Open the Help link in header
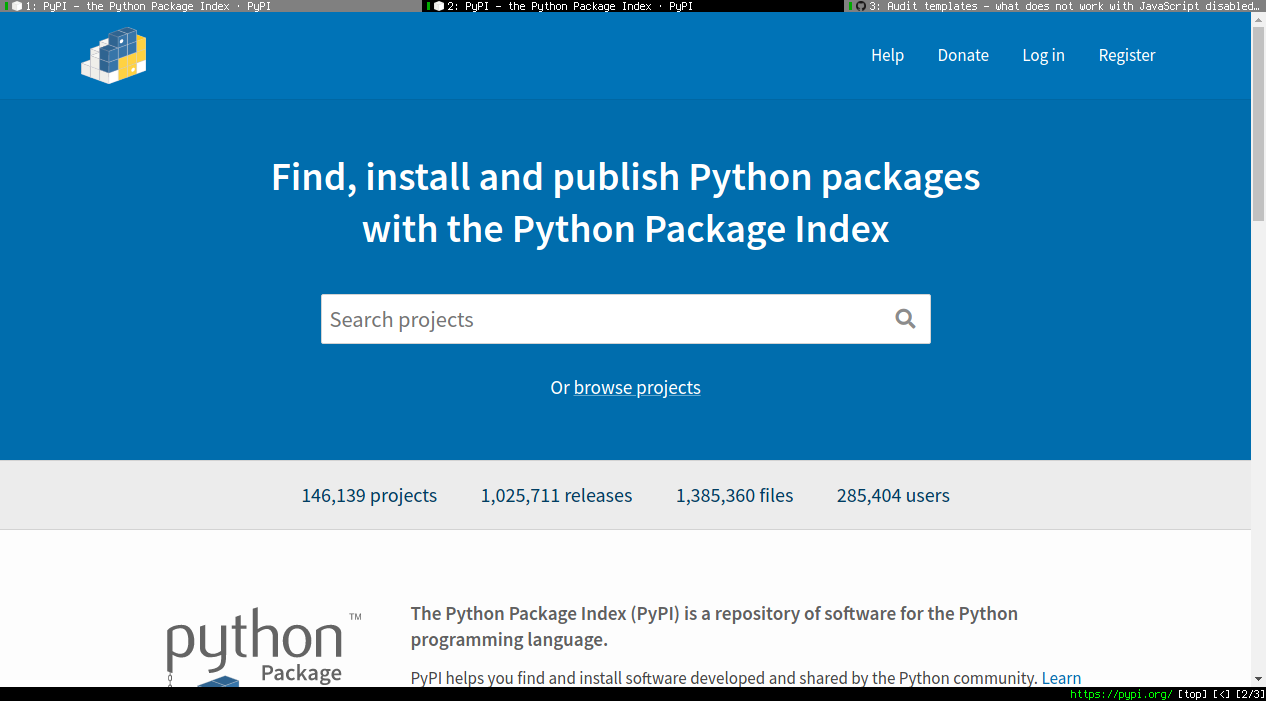 pos(887,55)
